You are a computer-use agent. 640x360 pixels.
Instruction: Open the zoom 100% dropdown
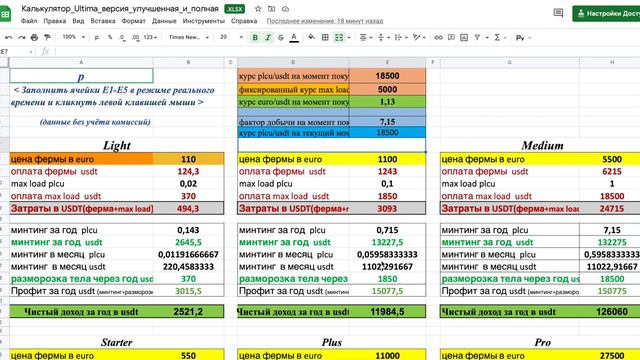[73, 37]
